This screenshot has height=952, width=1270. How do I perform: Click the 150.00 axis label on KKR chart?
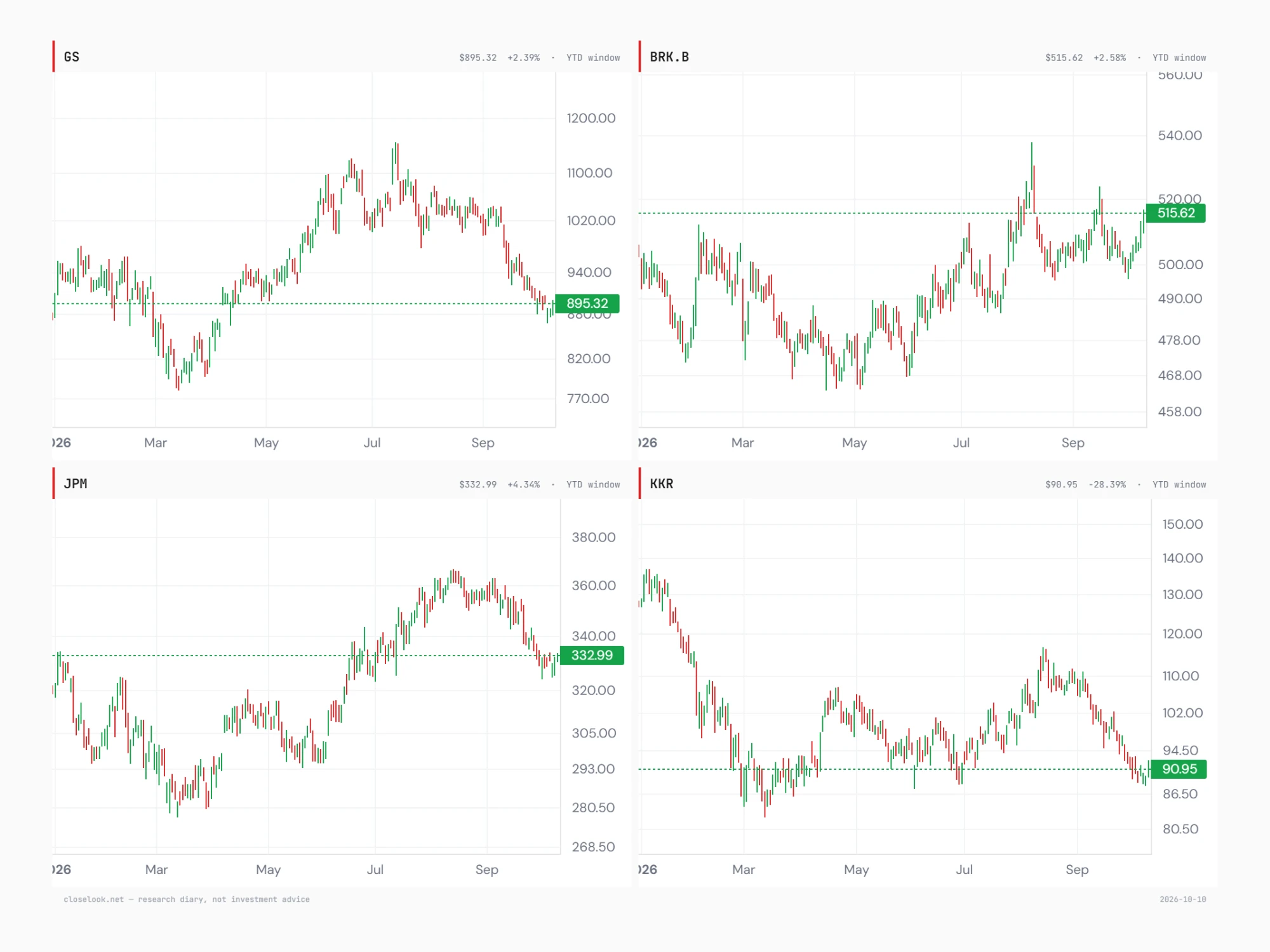(x=1182, y=524)
